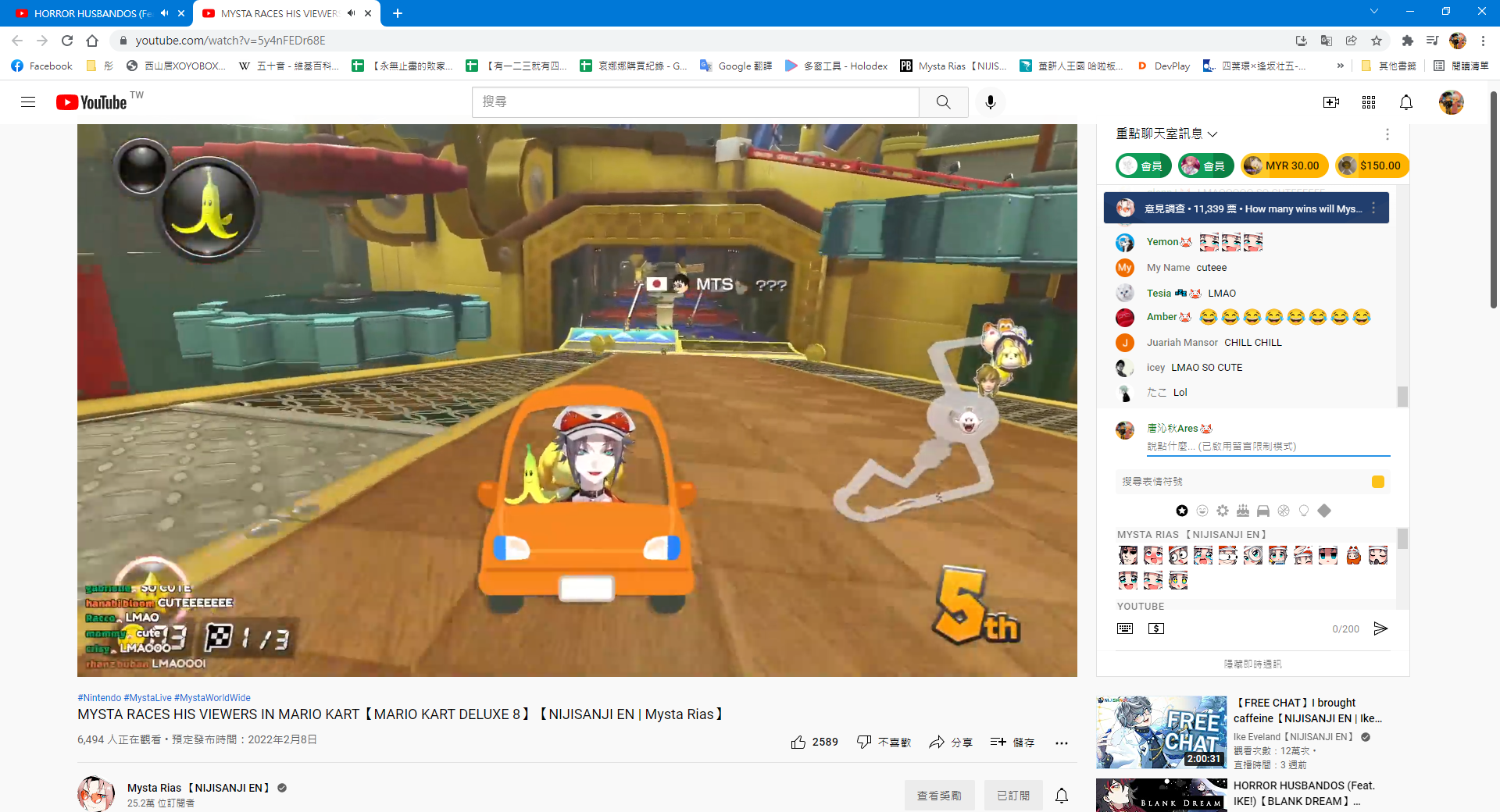Open the 其他書籤 bookmarks folder
Viewport: 1500px width, 812px height.
point(1389,66)
